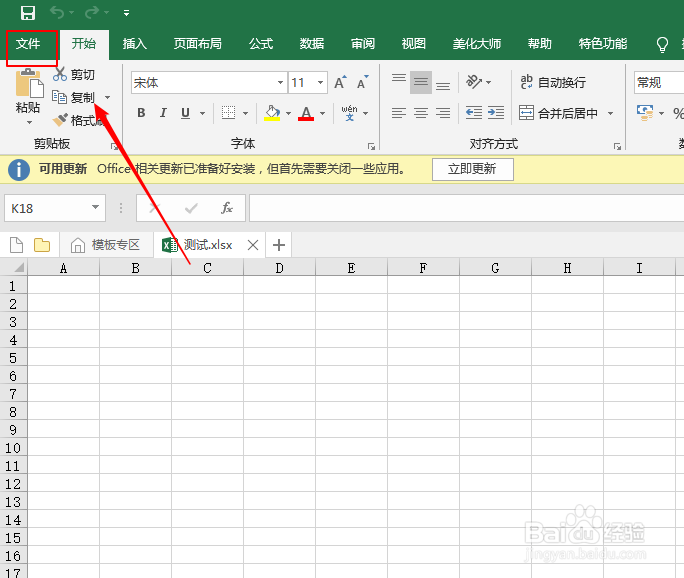Open Customize Quick Access Toolbar arrow
Screen dimensions: 684x578
tap(126, 13)
